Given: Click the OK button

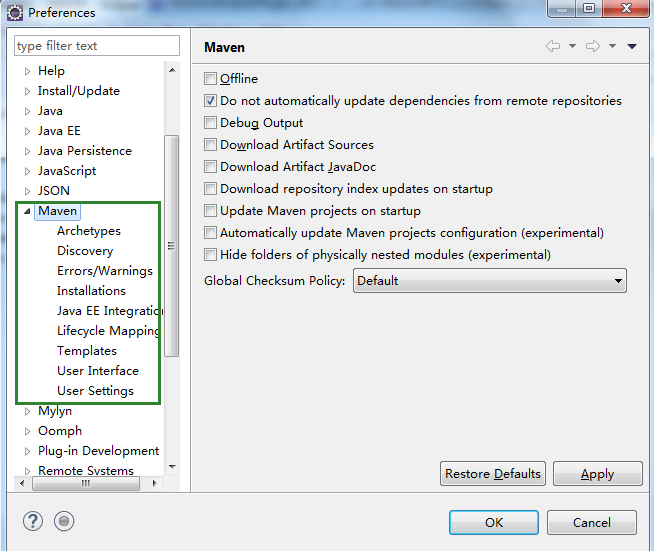Looking at the screenshot, I should 494,522.
